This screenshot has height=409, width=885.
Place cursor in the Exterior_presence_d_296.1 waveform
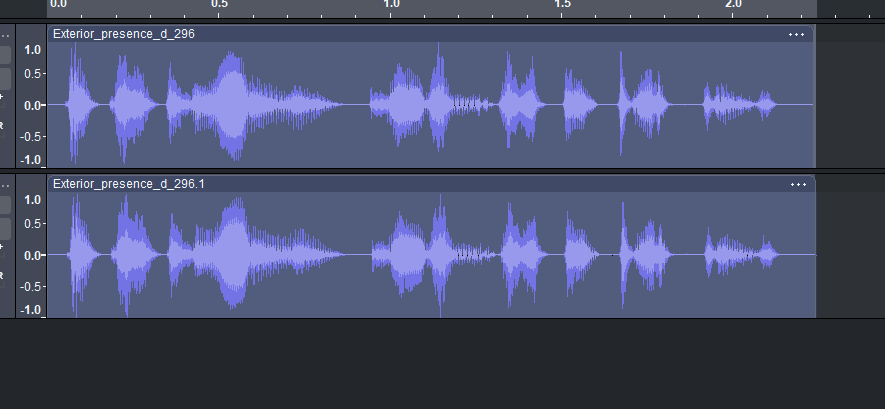pyautogui.click(x=432, y=255)
